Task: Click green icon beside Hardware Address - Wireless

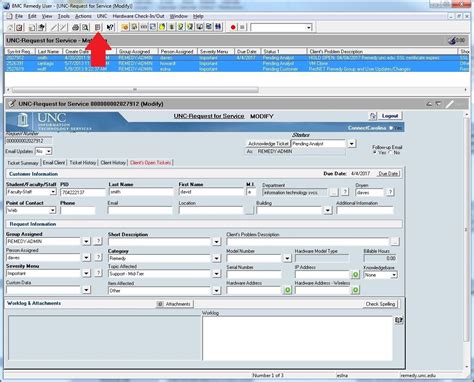Action: pos(355,290)
